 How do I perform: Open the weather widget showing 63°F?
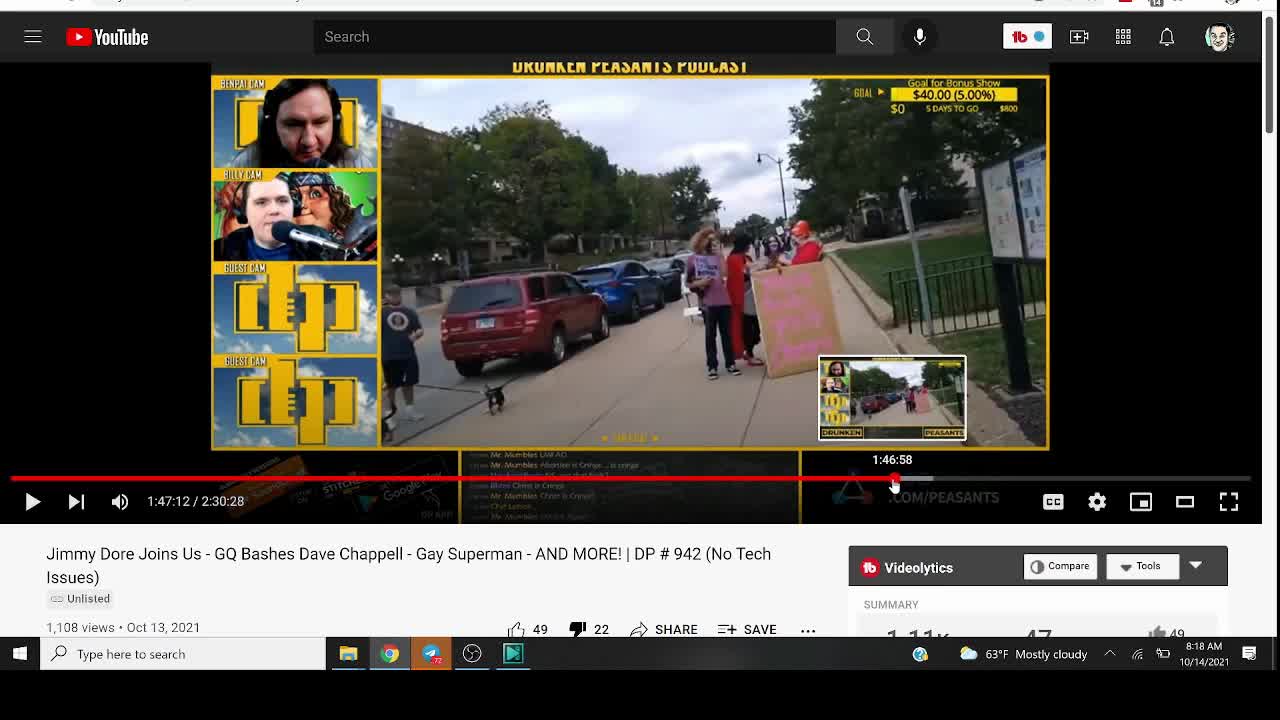(x=1023, y=654)
